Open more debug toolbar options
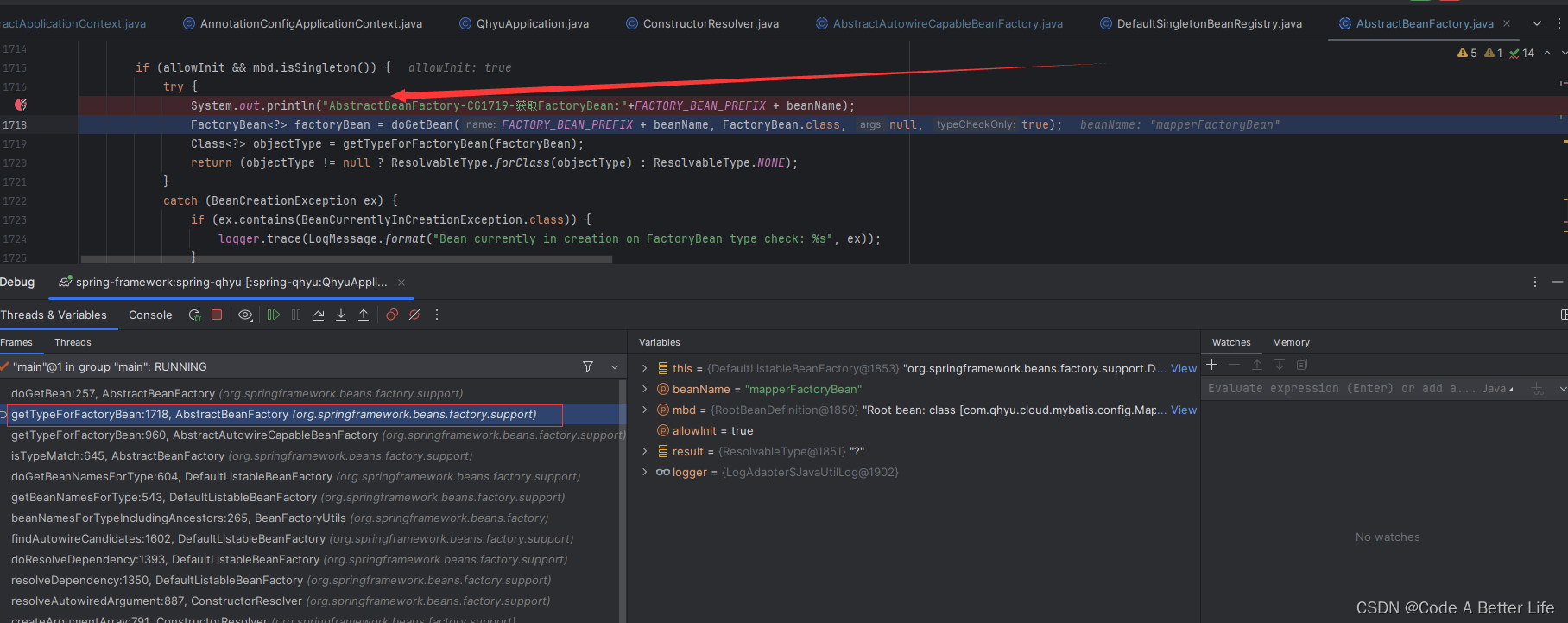This screenshot has width=1568, height=623. click(437, 315)
